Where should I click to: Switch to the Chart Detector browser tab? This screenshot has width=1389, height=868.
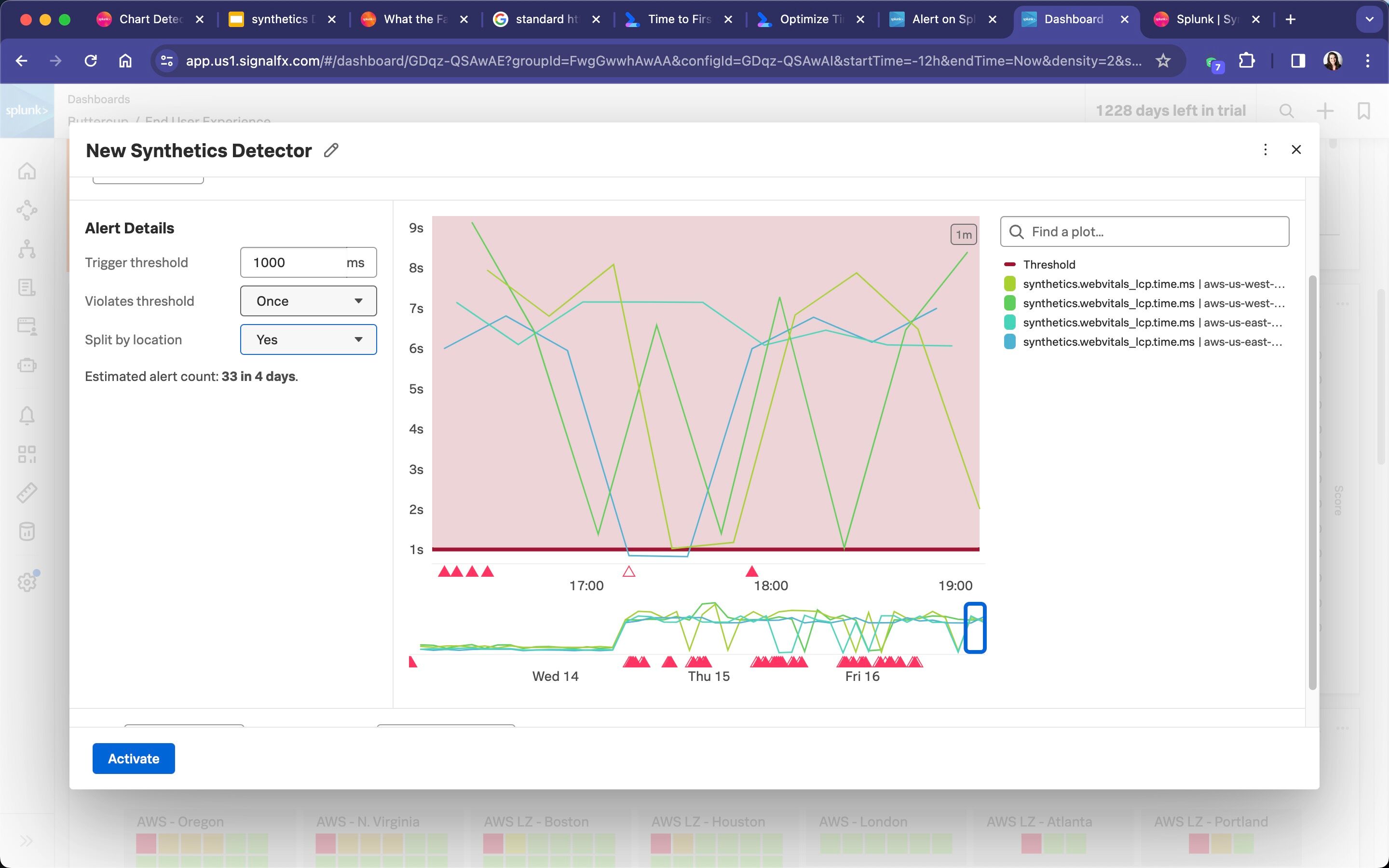[150, 19]
